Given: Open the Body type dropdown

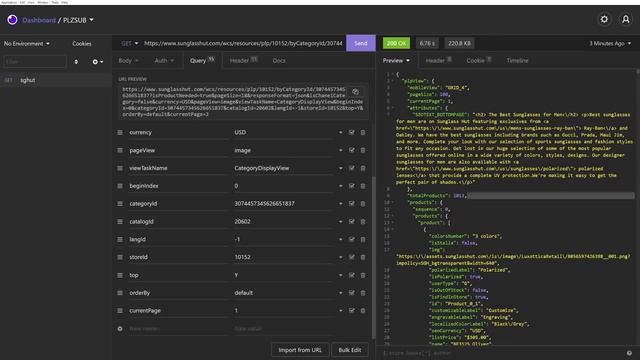Looking at the screenshot, I should [128, 60].
